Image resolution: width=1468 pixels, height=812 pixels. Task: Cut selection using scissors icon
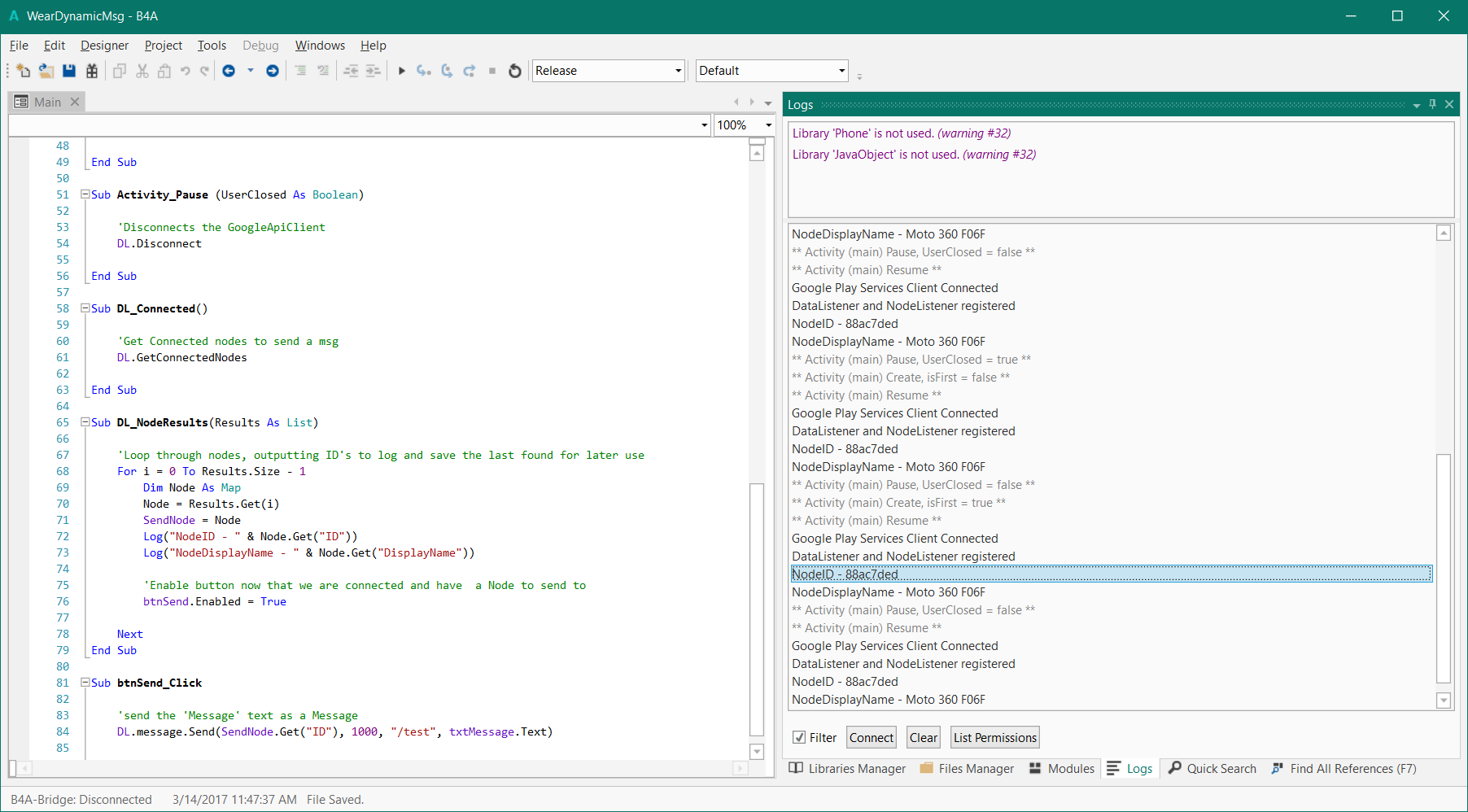[x=142, y=71]
